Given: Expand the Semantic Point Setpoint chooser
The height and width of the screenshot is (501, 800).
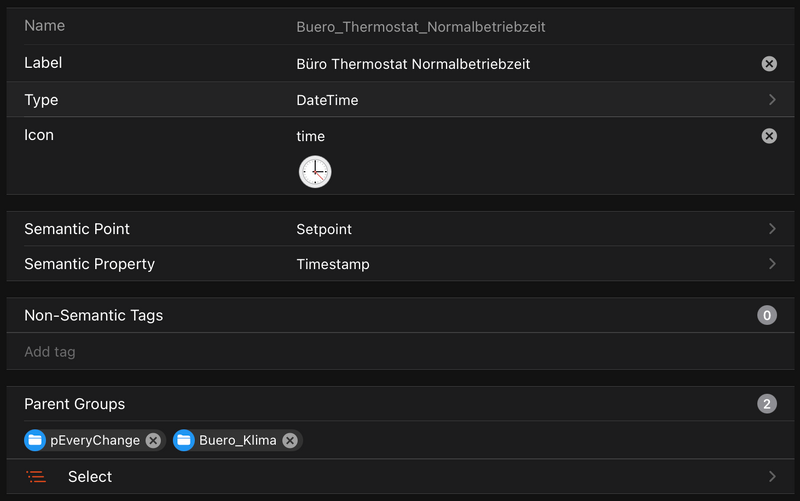Looking at the screenshot, I should (x=772, y=229).
